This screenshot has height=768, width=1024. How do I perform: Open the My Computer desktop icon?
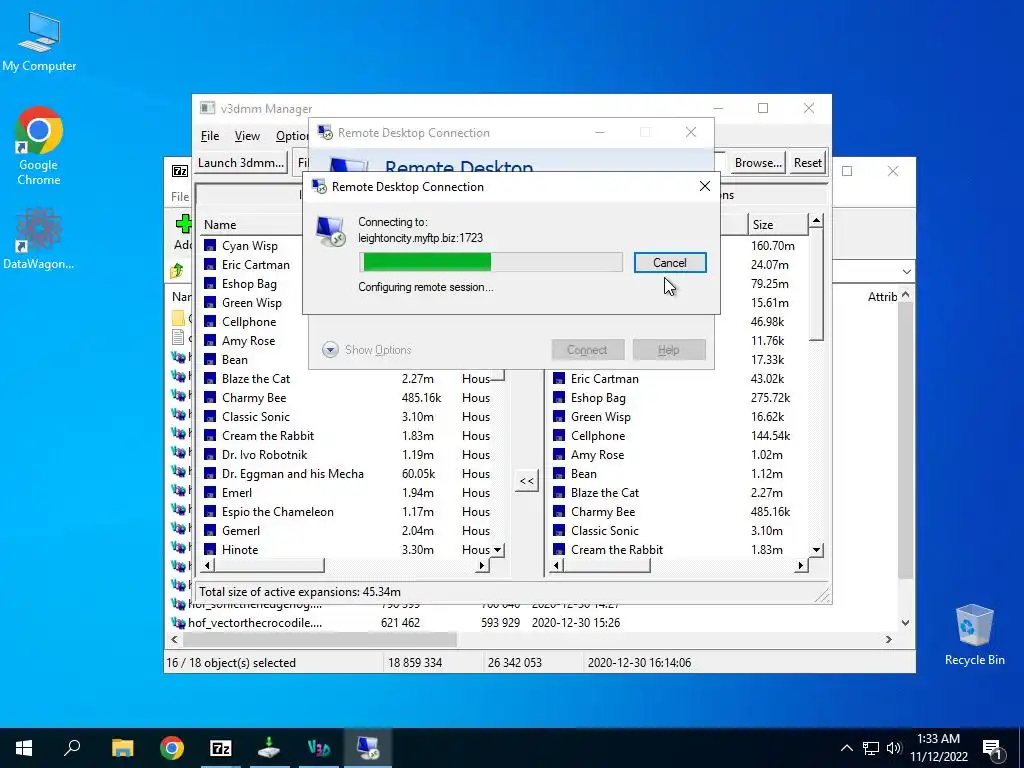point(39,40)
